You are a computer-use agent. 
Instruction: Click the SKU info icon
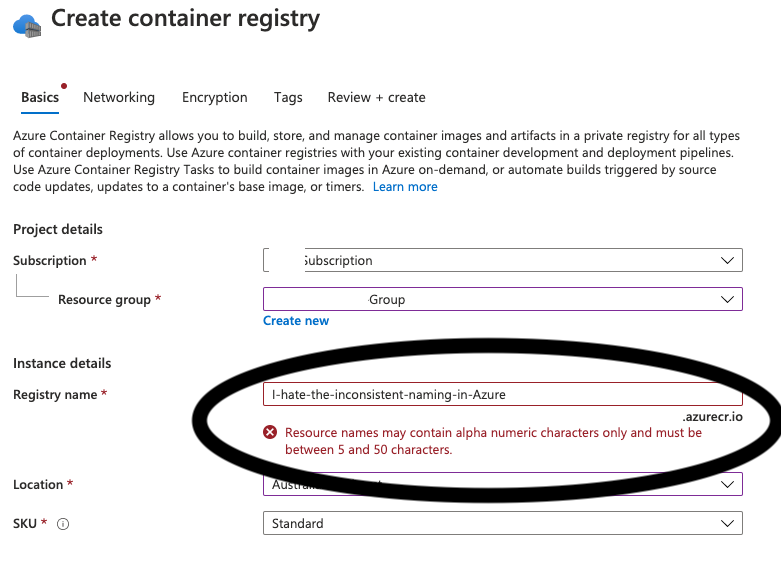pyautogui.click(x=63, y=524)
